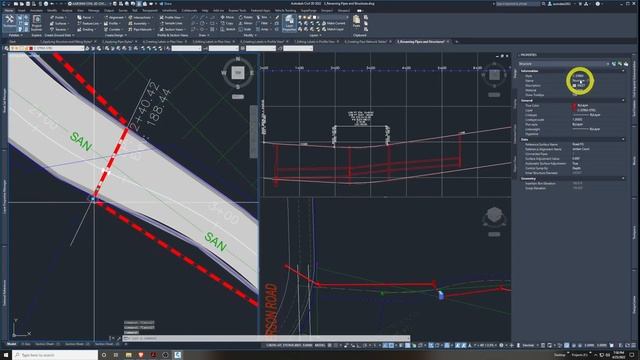This screenshot has width=640, height=360.
Task: Open the object type dropdown in Properties
Action: click(564, 64)
